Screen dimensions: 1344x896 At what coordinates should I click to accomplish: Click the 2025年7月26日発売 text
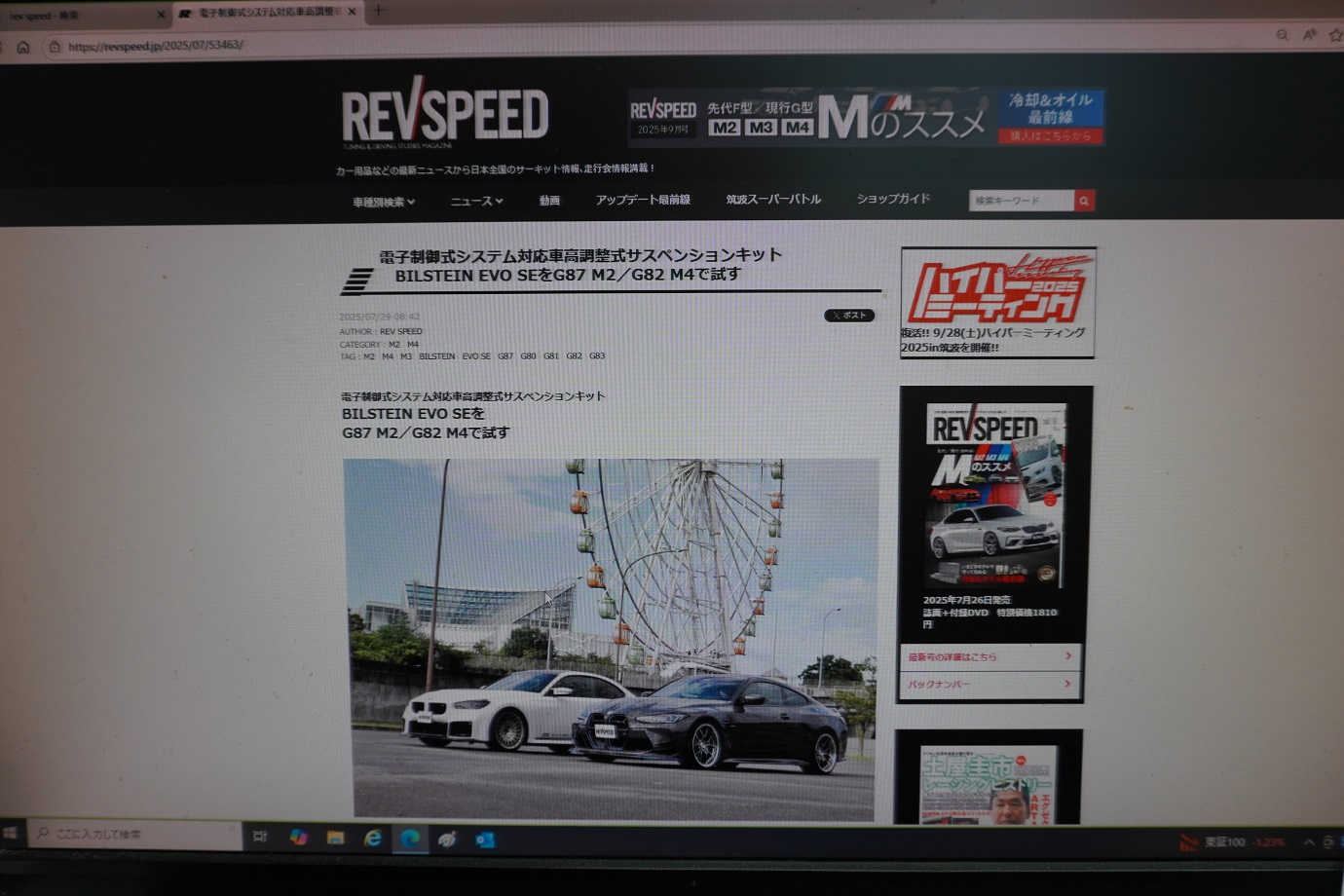pos(967,600)
